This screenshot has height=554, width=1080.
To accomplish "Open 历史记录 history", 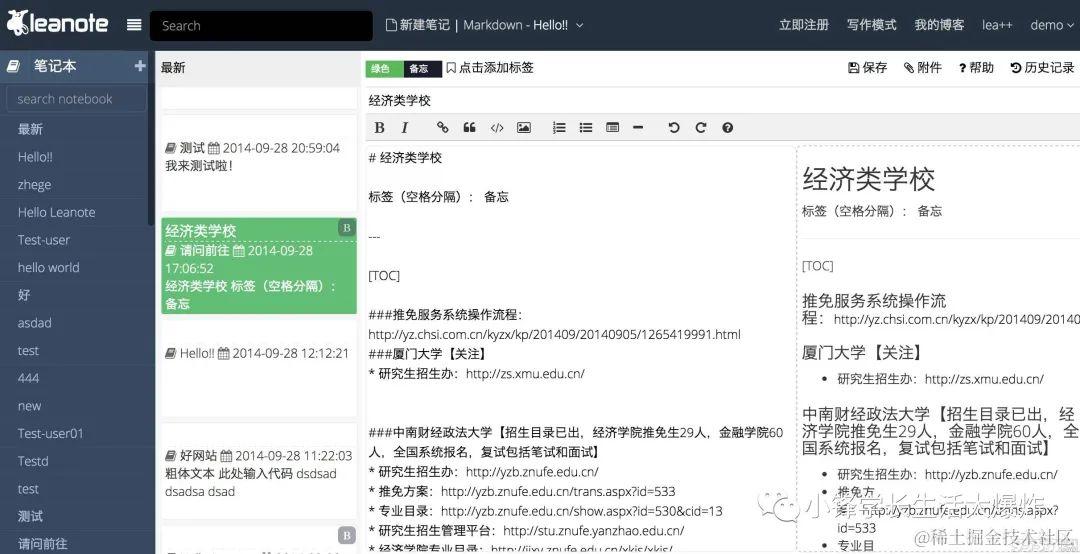I will 1043,68.
